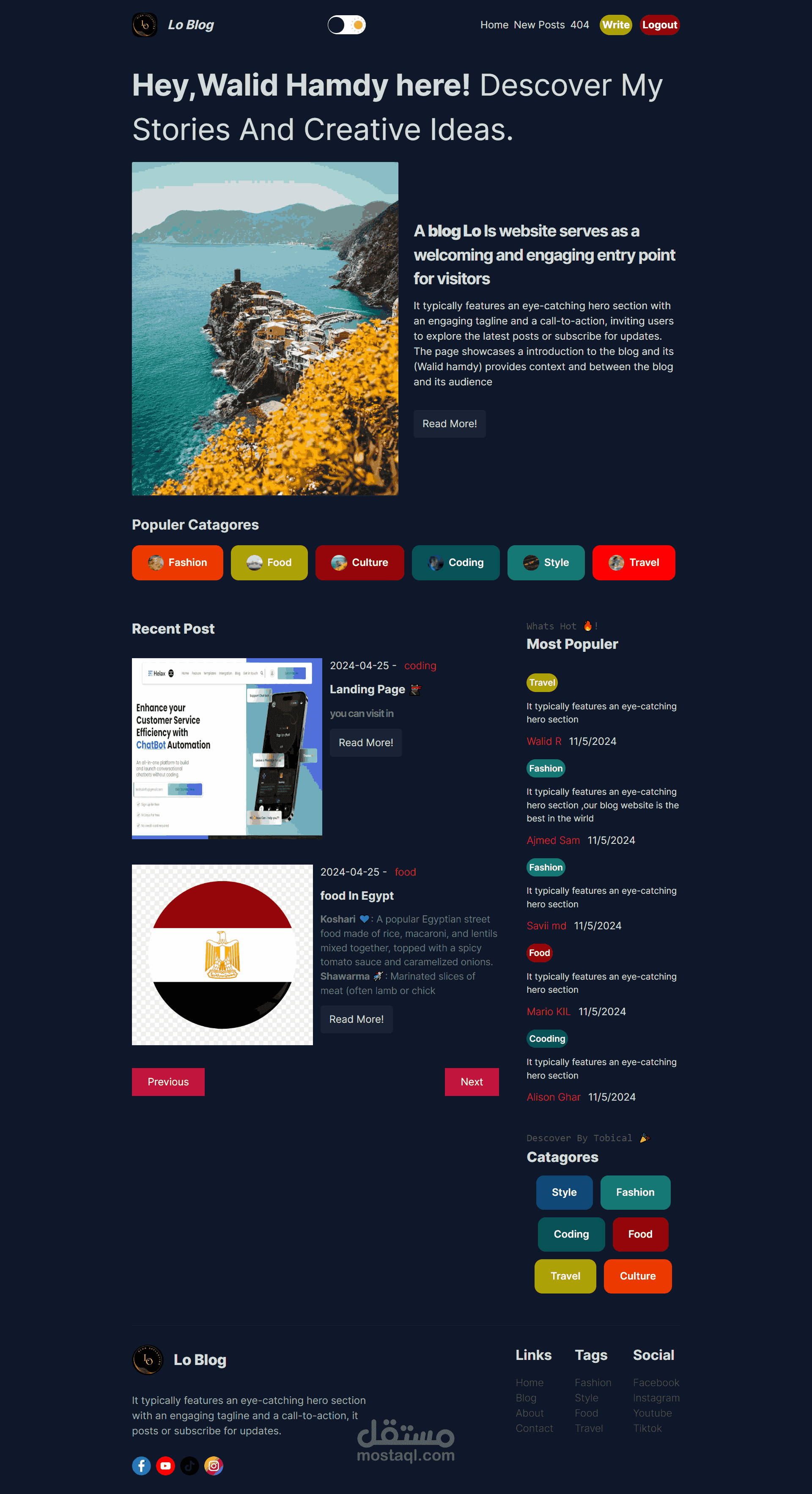Click the 404 menu item
Viewport: 812px width, 1494px height.
click(579, 24)
